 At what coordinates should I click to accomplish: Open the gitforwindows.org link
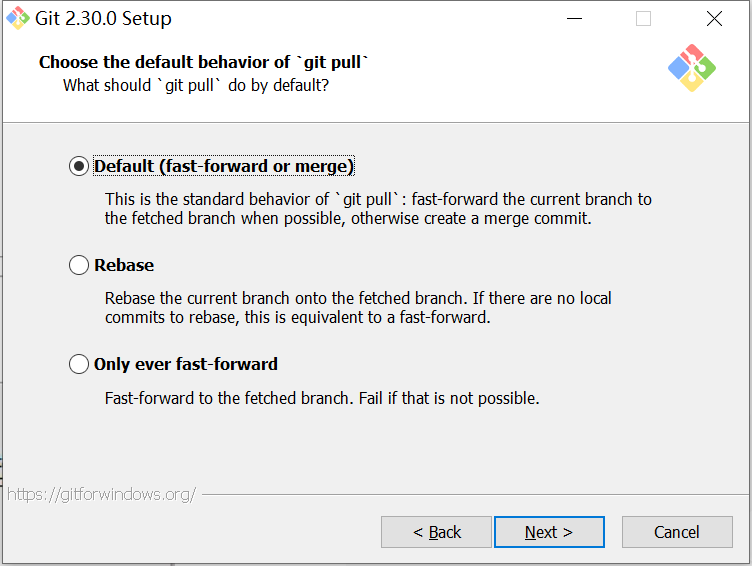(x=101, y=494)
